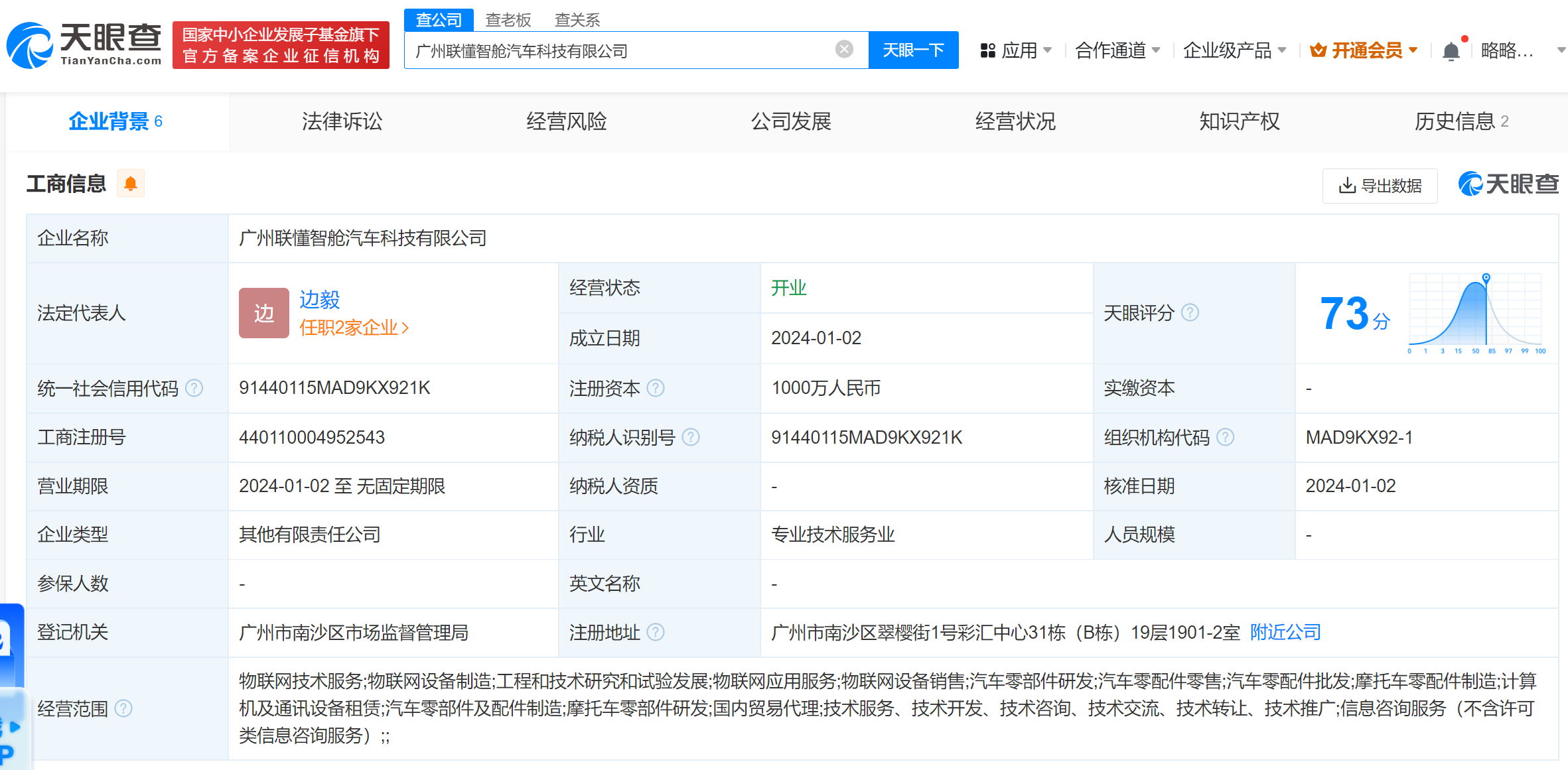Click the help icon beside 统一社会信用代码
Screen dimensions: 1568x770
click(194, 388)
